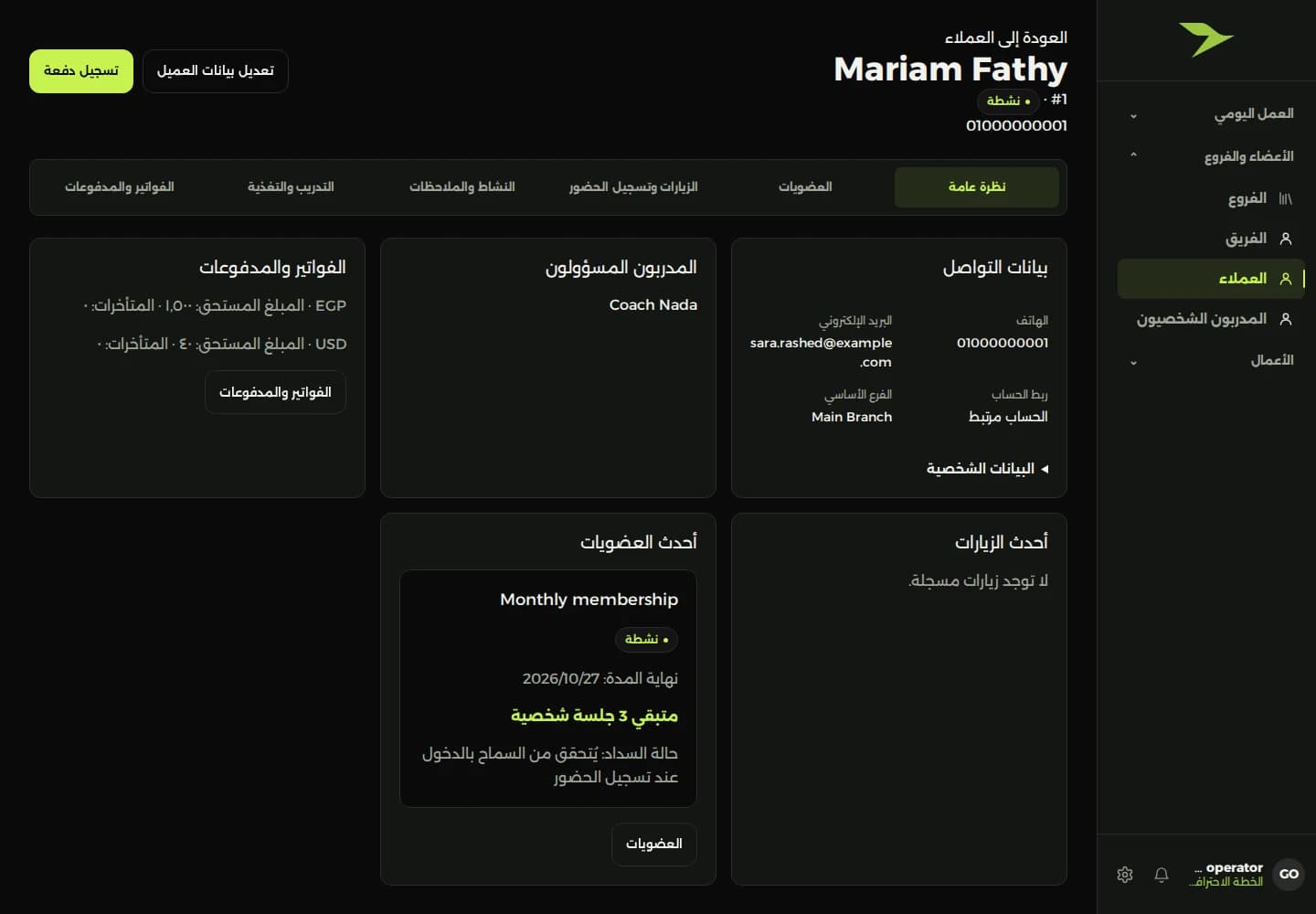Collapse the الأعضاء والفروع sidebar section
This screenshot has width=1316, height=914.
1212,156
